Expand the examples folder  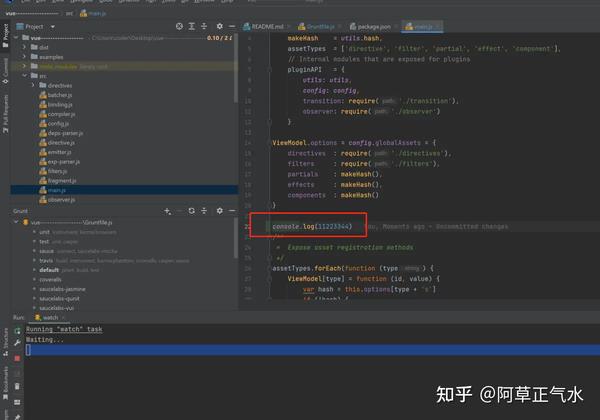pyautogui.click(x=24, y=57)
